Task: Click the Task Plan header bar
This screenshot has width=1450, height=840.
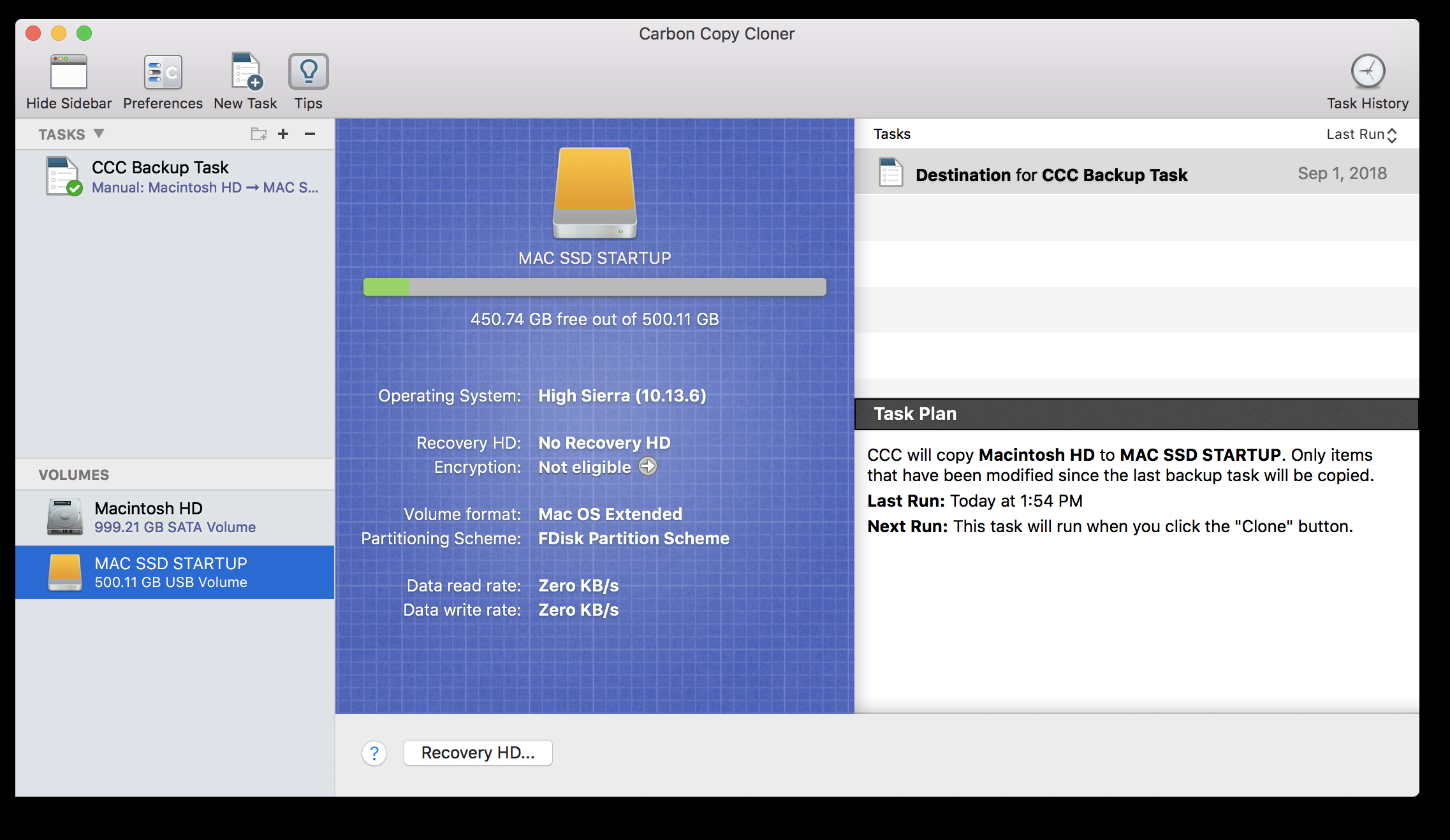Action: (x=1137, y=414)
